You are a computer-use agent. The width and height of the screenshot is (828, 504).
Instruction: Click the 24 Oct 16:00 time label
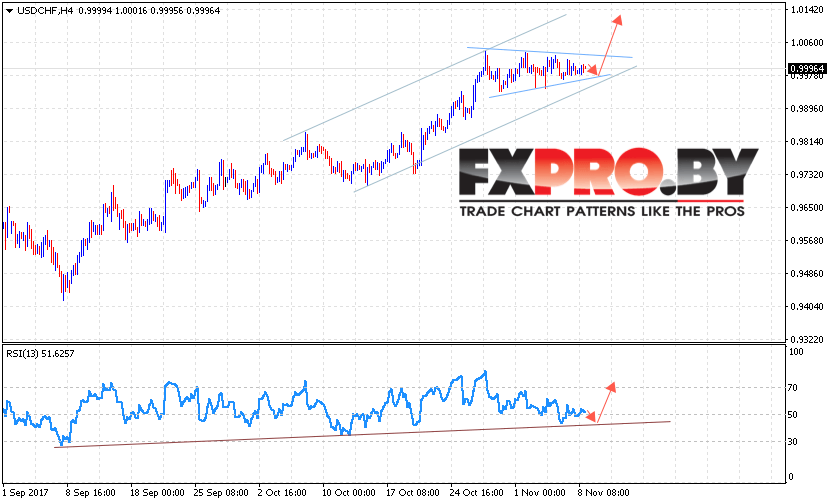476,493
